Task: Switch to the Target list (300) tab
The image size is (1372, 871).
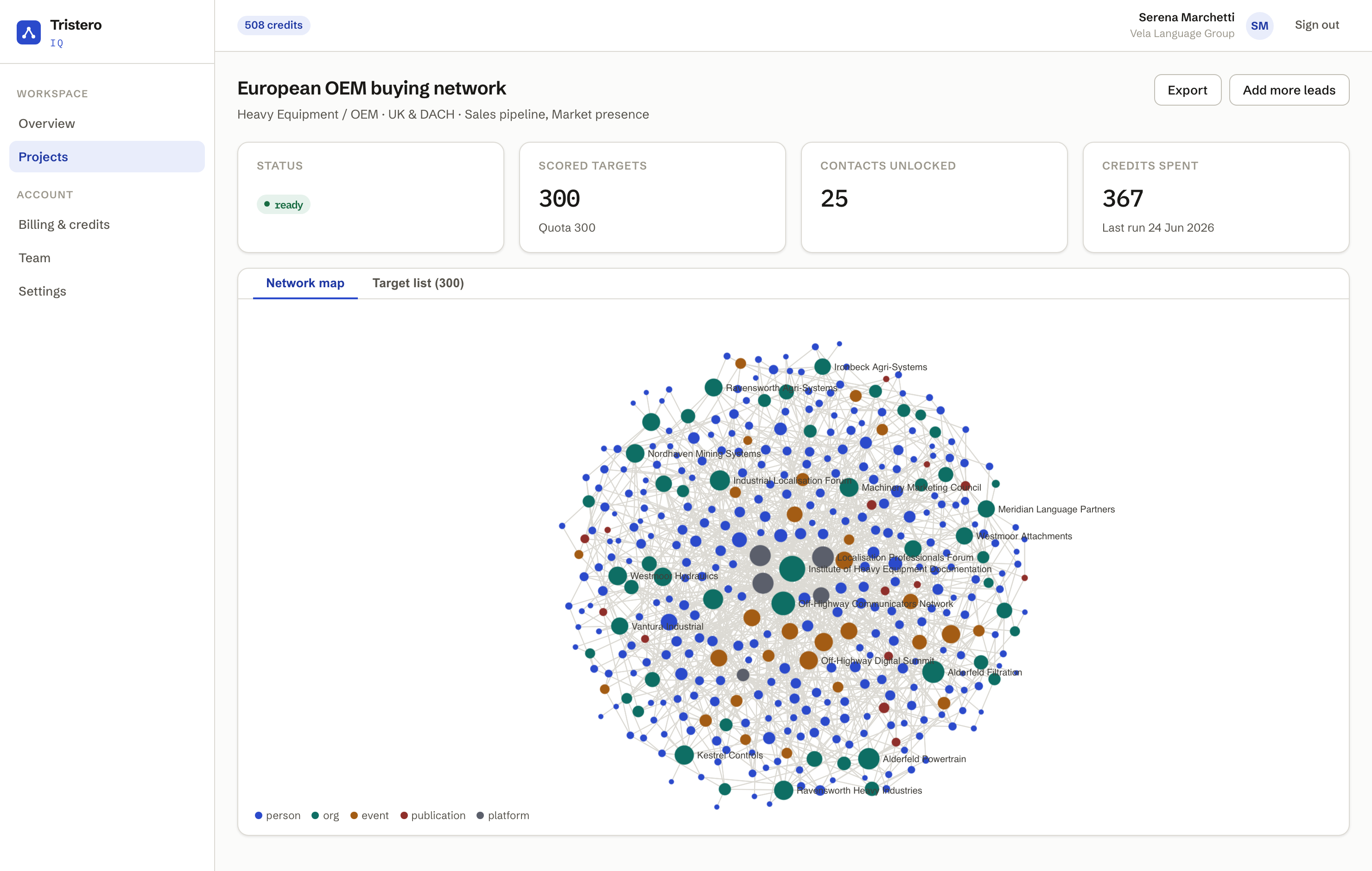Action: [418, 283]
